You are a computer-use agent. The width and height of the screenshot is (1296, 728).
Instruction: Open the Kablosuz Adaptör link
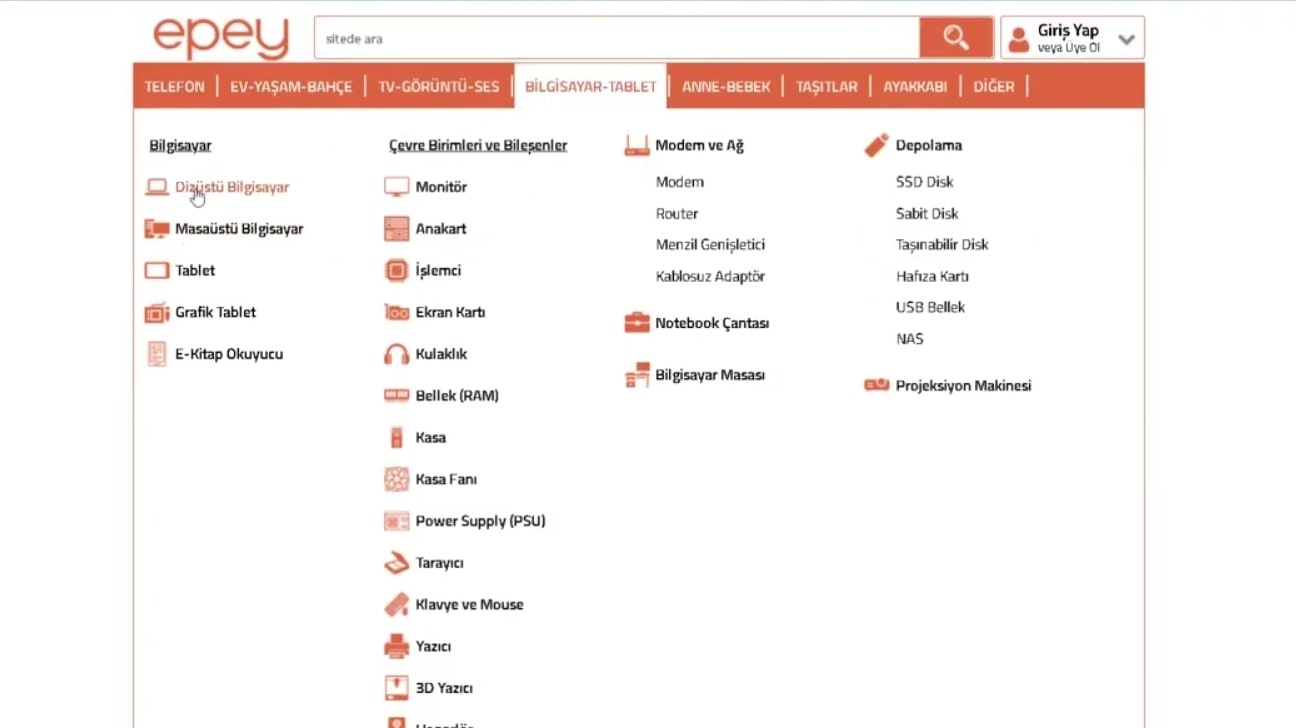tap(710, 276)
